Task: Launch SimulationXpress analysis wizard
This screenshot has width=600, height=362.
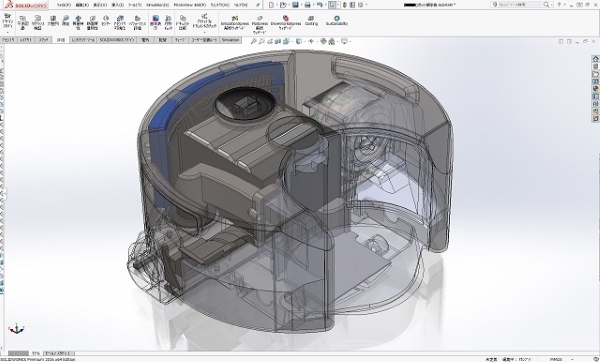Action: [x=235, y=23]
